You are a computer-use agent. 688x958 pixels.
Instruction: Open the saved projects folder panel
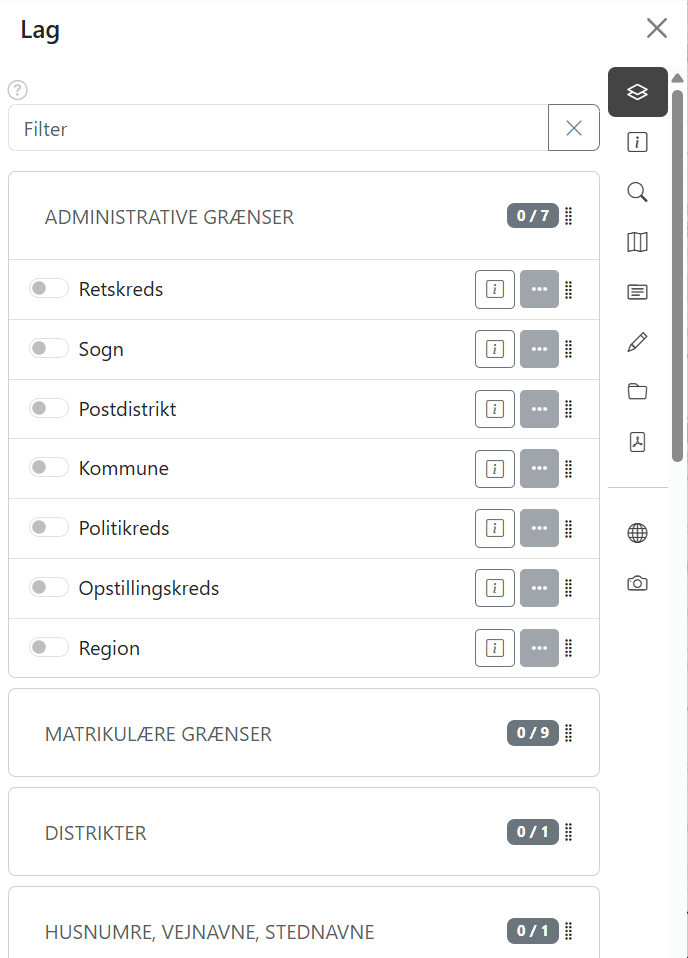pyautogui.click(x=637, y=392)
